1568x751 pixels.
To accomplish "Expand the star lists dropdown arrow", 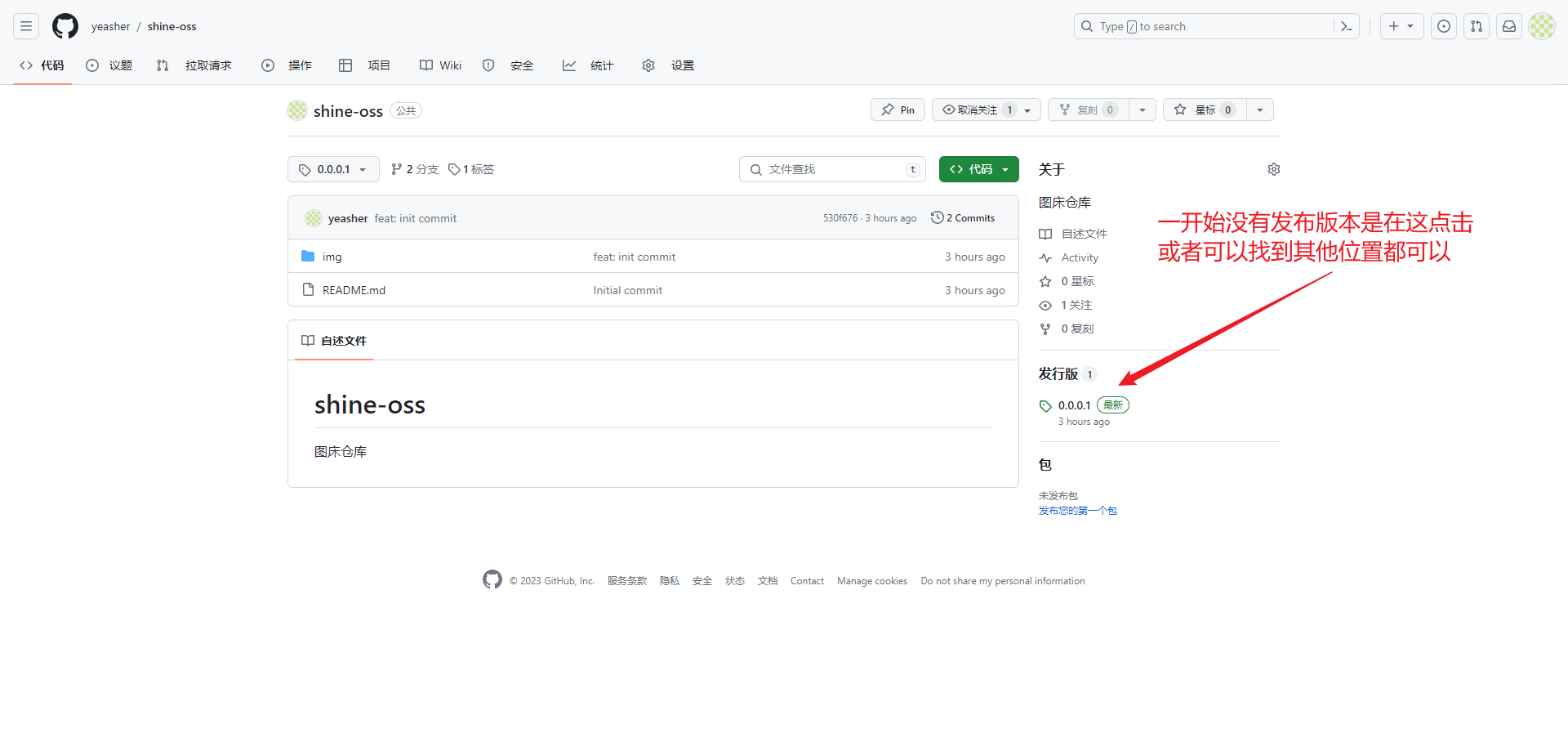I will click(x=1260, y=110).
